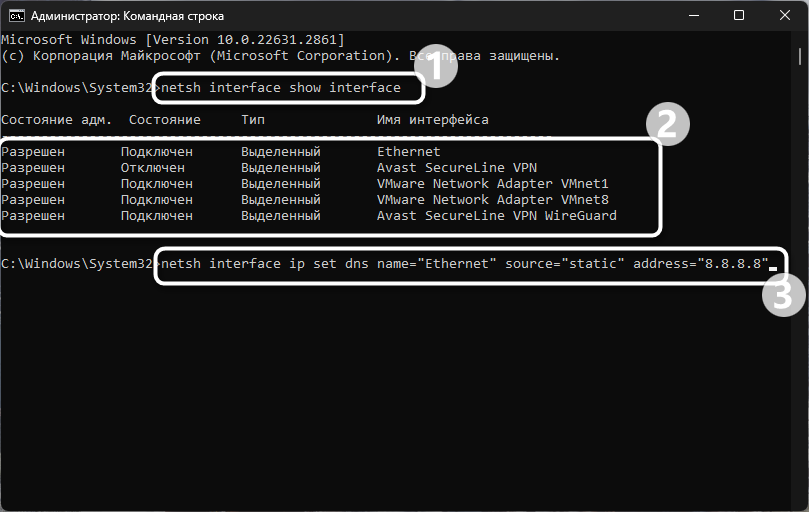Click the scrollbar down arrow
The width and height of the screenshot is (809, 512).
(x=799, y=503)
